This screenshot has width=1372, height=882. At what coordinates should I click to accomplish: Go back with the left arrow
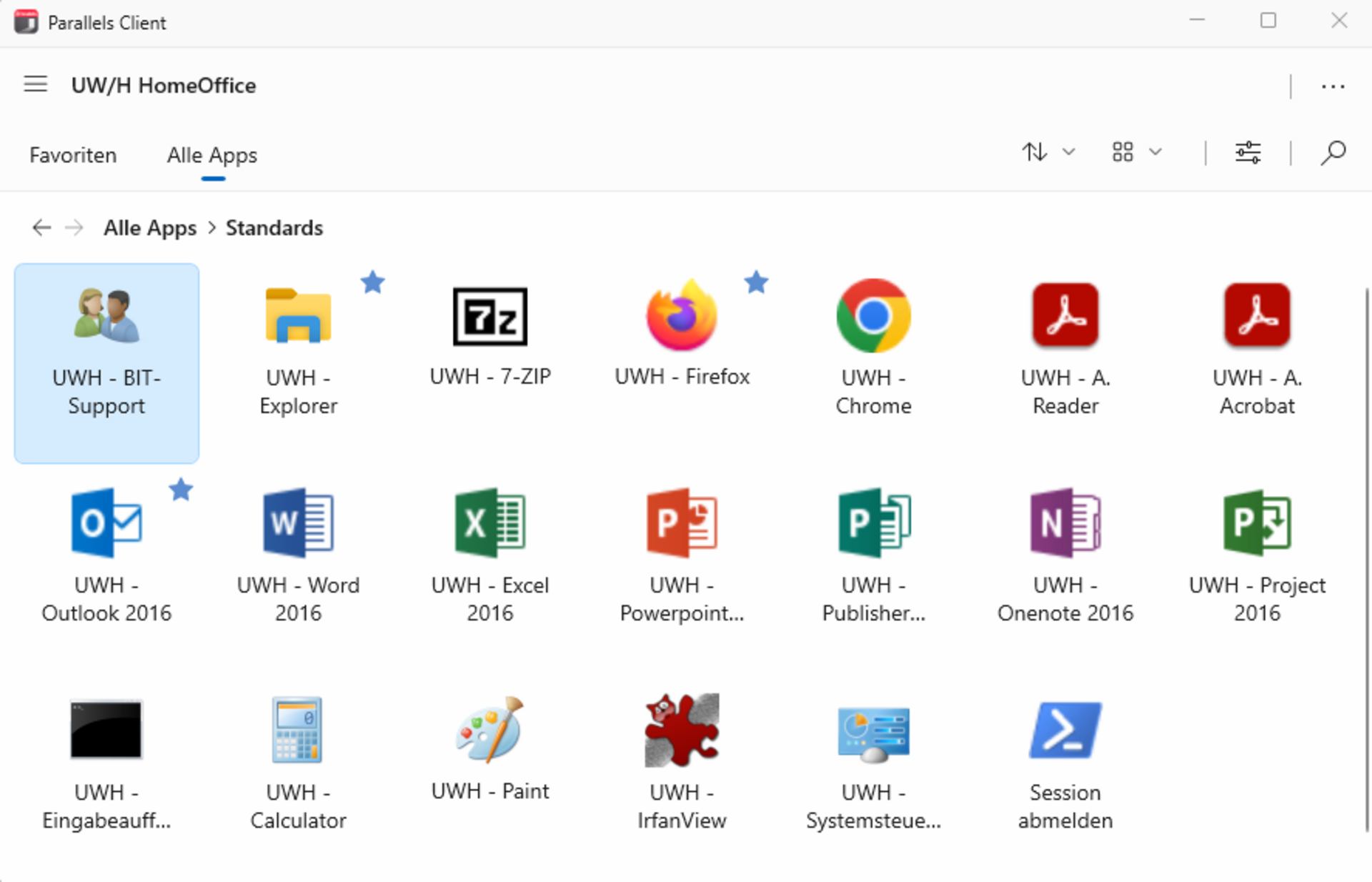(x=42, y=227)
